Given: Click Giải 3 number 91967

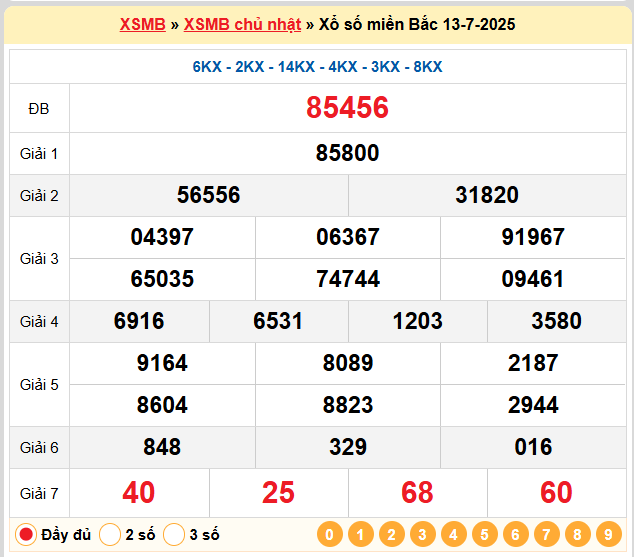Looking at the screenshot, I should (x=533, y=237).
